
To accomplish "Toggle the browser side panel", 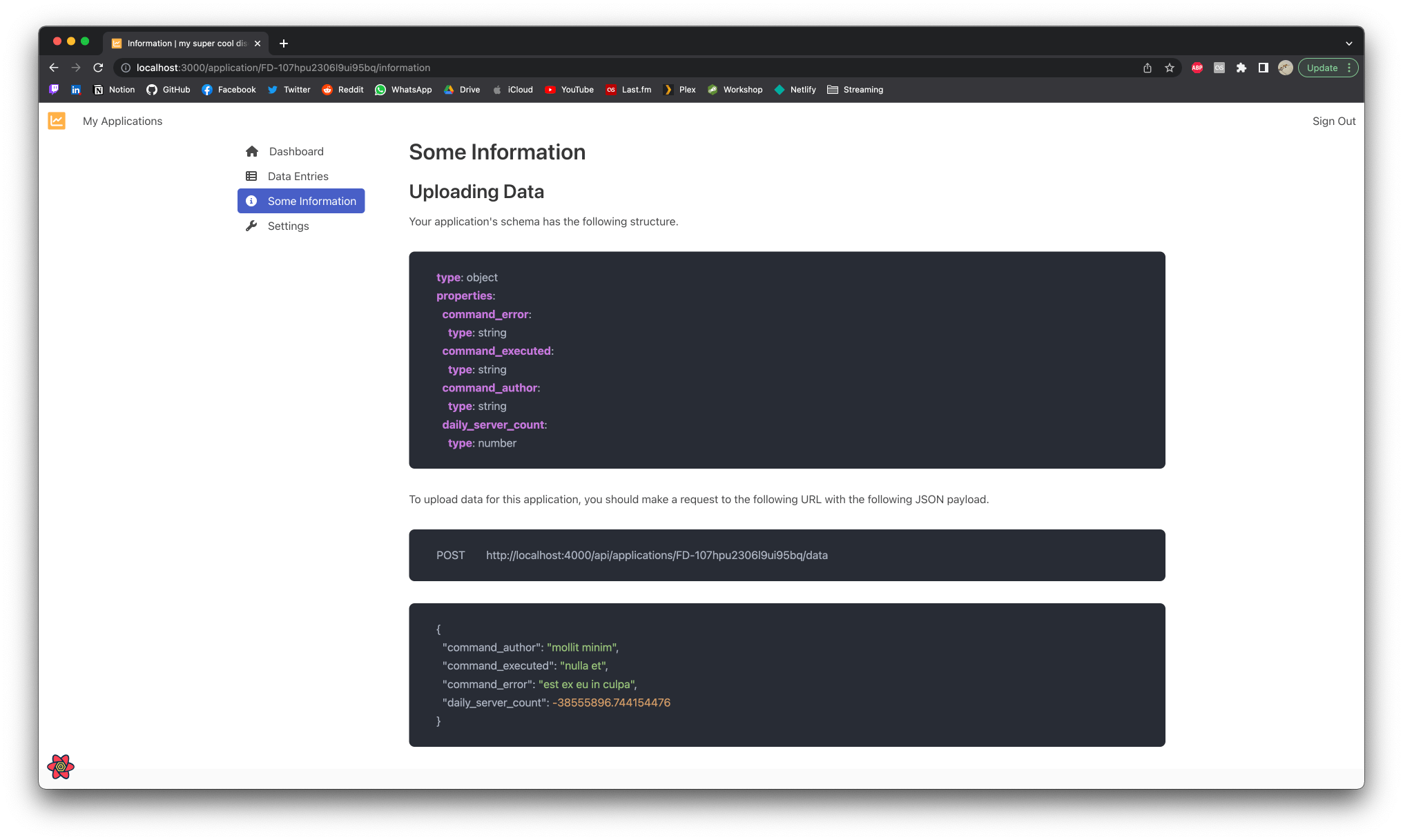I will (1264, 68).
